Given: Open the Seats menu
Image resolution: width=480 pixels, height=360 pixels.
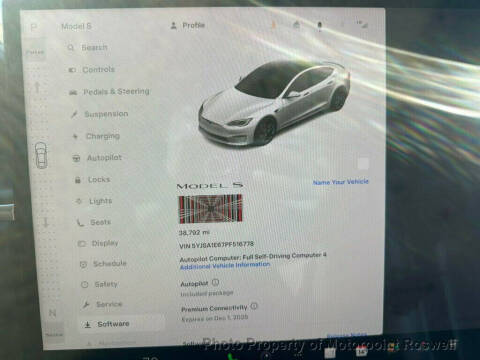Looking at the screenshot, I should pyautogui.click(x=94, y=222).
